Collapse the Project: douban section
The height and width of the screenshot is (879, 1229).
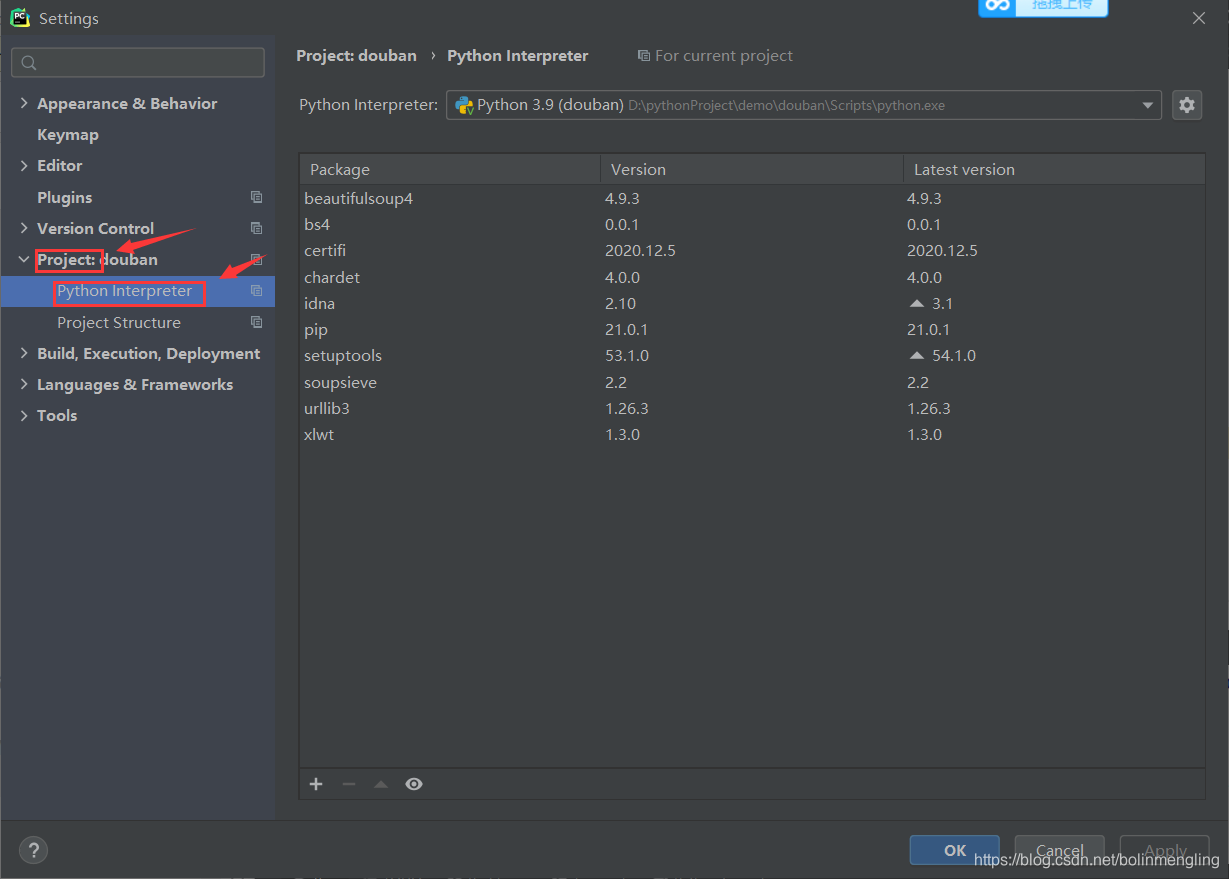tap(24, 259)
